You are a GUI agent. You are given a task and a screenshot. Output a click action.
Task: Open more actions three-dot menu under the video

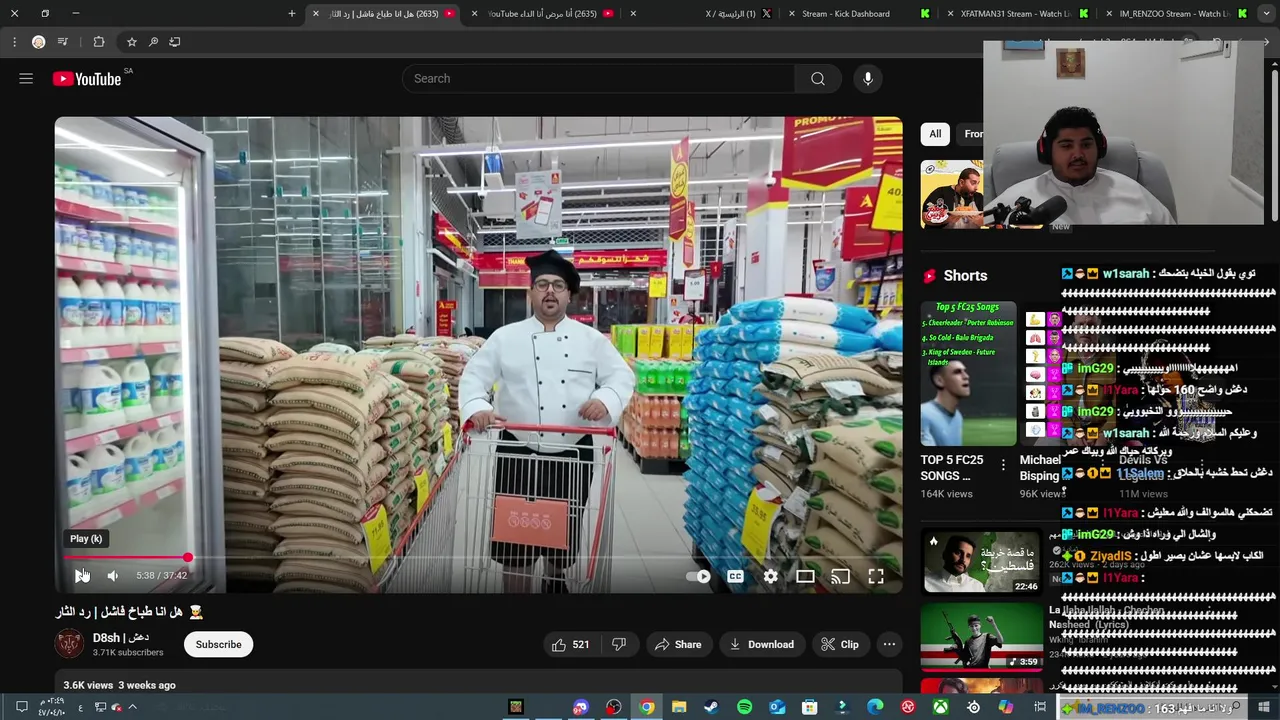(x=889, y=645)
